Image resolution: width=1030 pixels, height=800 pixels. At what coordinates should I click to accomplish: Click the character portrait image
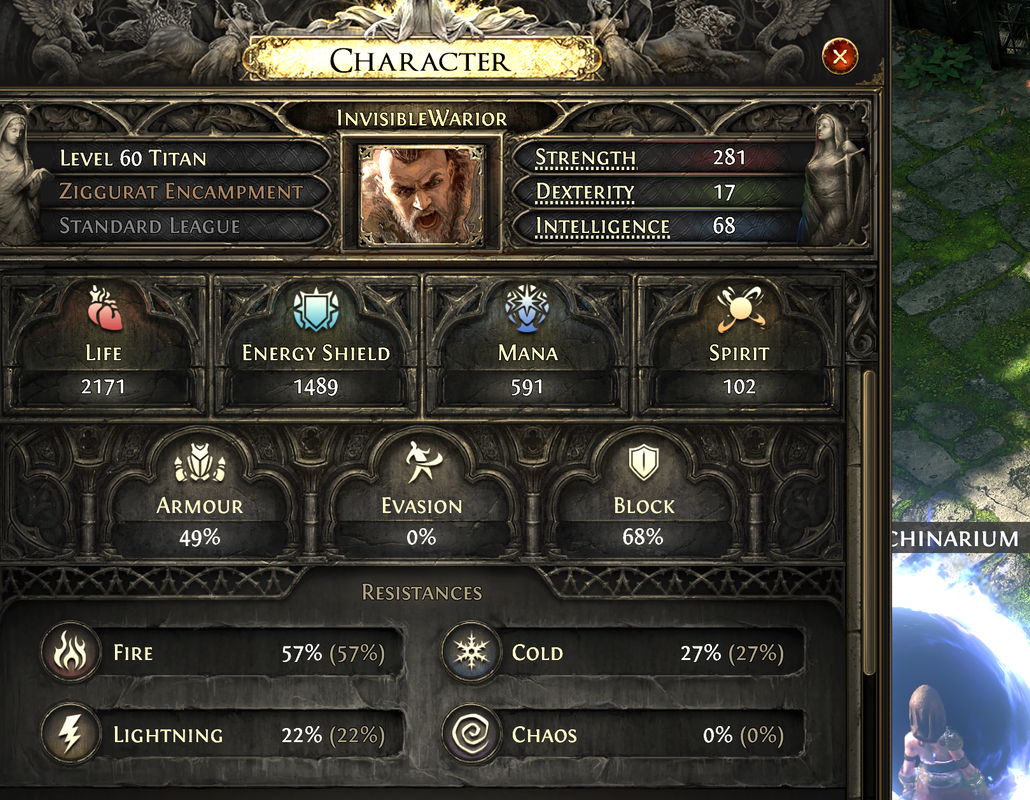(422, 194)
